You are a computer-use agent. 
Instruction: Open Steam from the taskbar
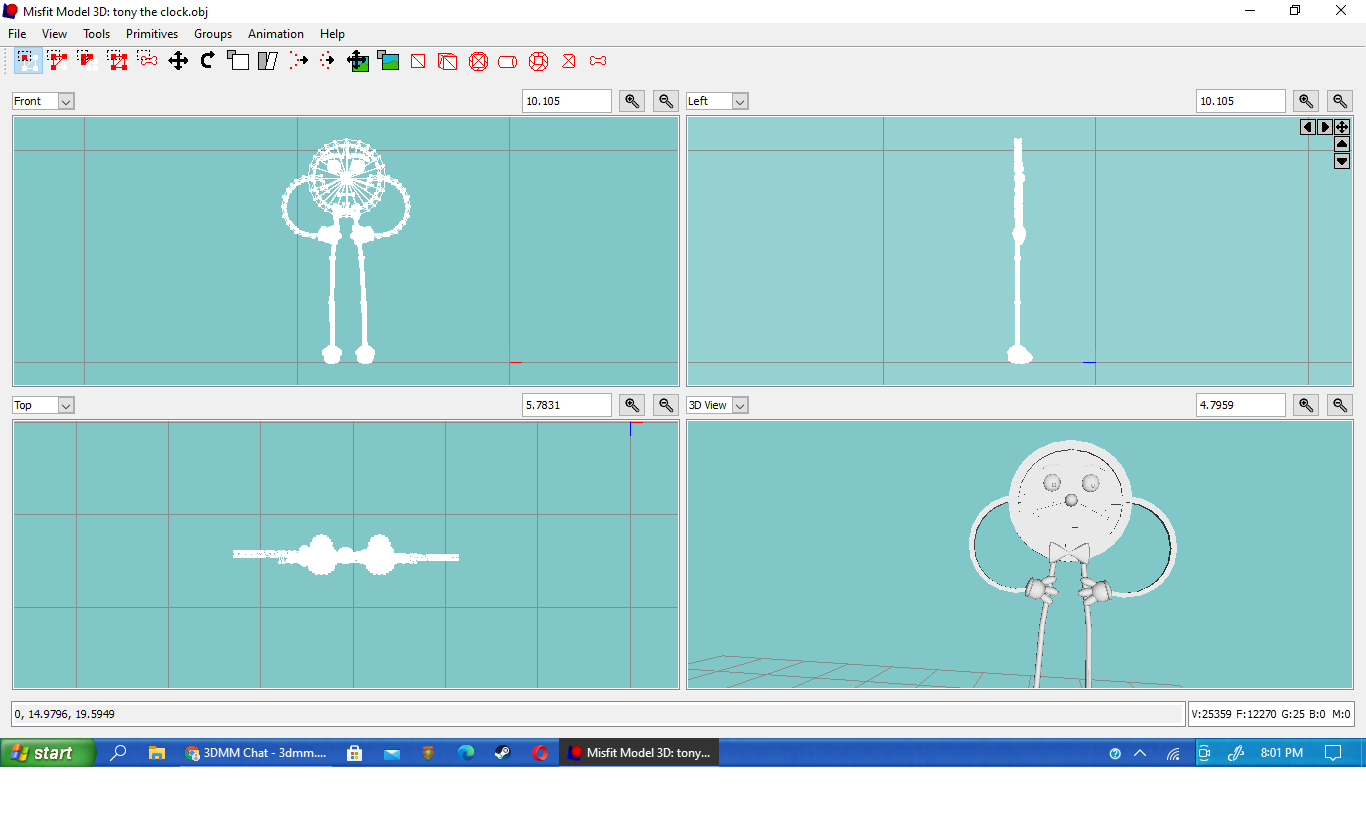point(503,753)
